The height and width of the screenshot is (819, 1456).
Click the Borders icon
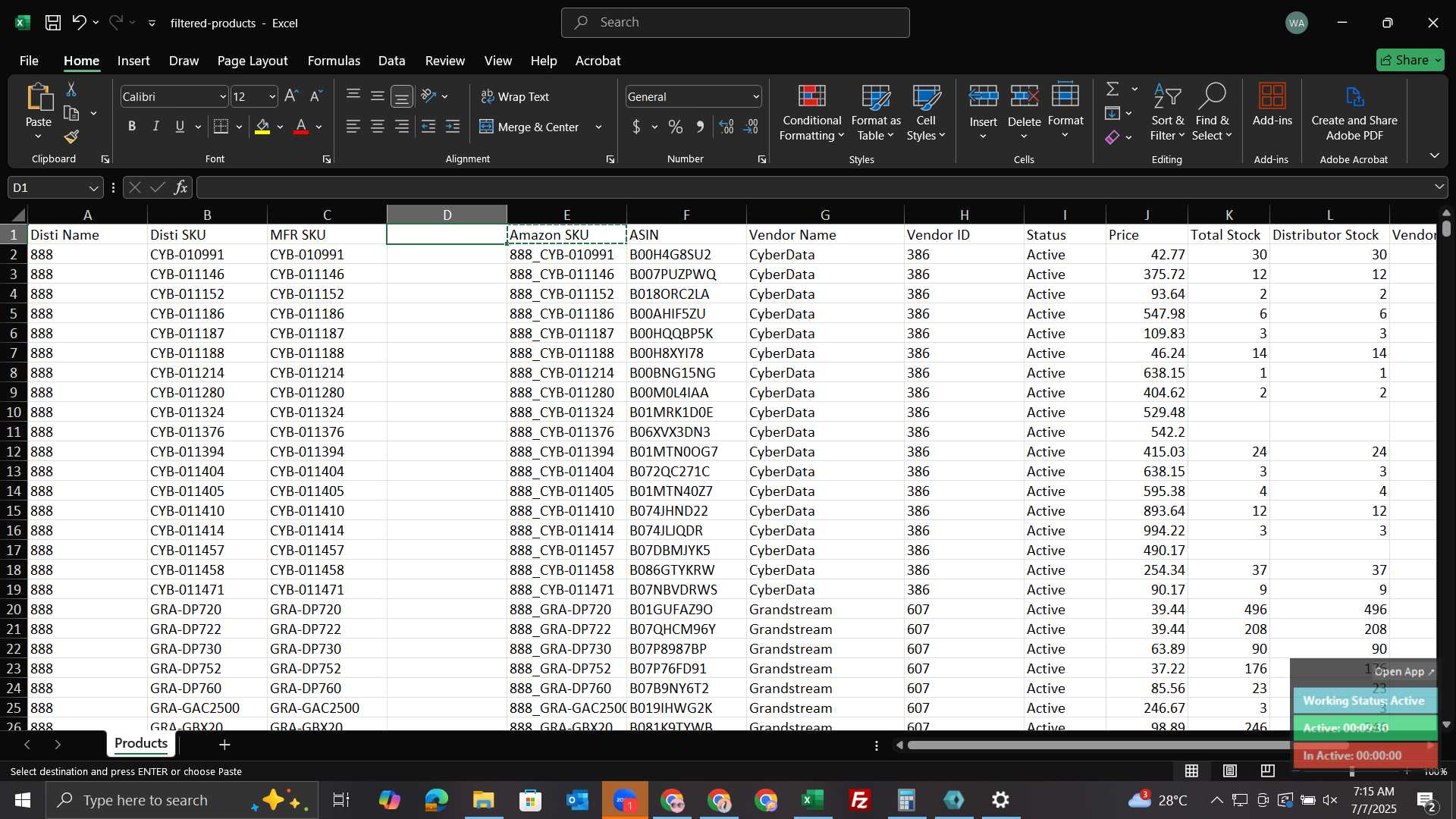[x=221, y=127]
